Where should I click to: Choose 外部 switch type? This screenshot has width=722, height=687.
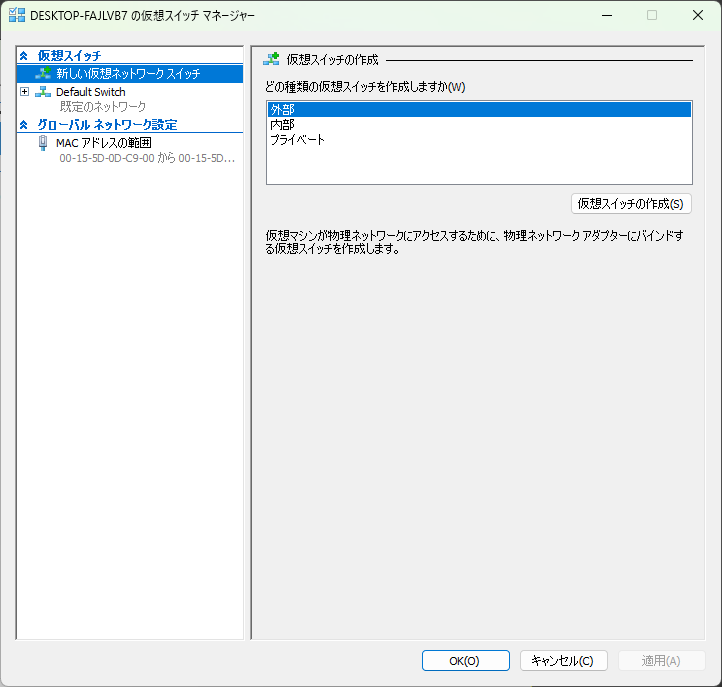coord(479,110)
